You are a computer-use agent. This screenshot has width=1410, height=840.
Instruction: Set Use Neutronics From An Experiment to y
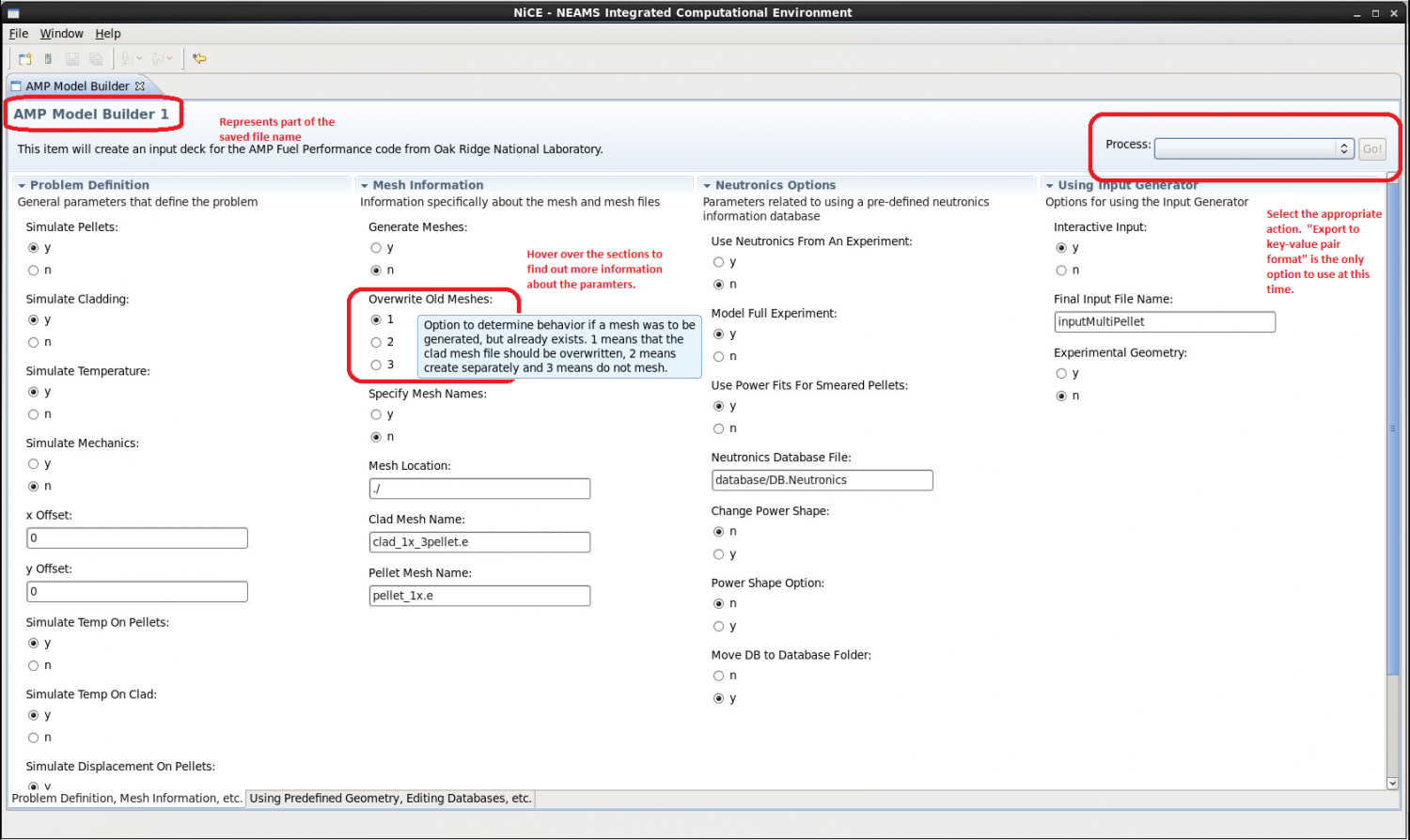click(x=719, y=262)
